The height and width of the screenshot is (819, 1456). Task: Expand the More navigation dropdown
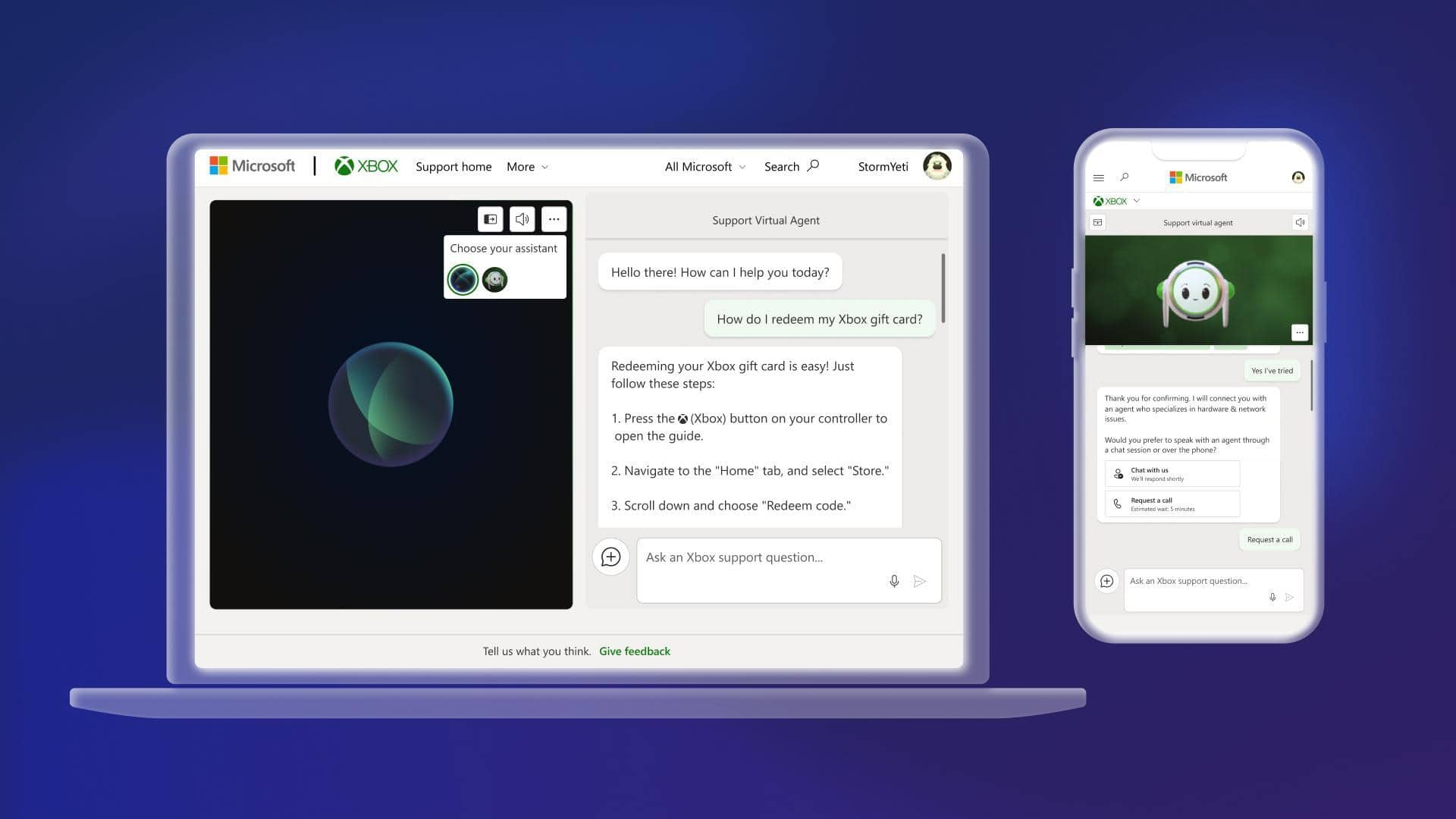528,167
